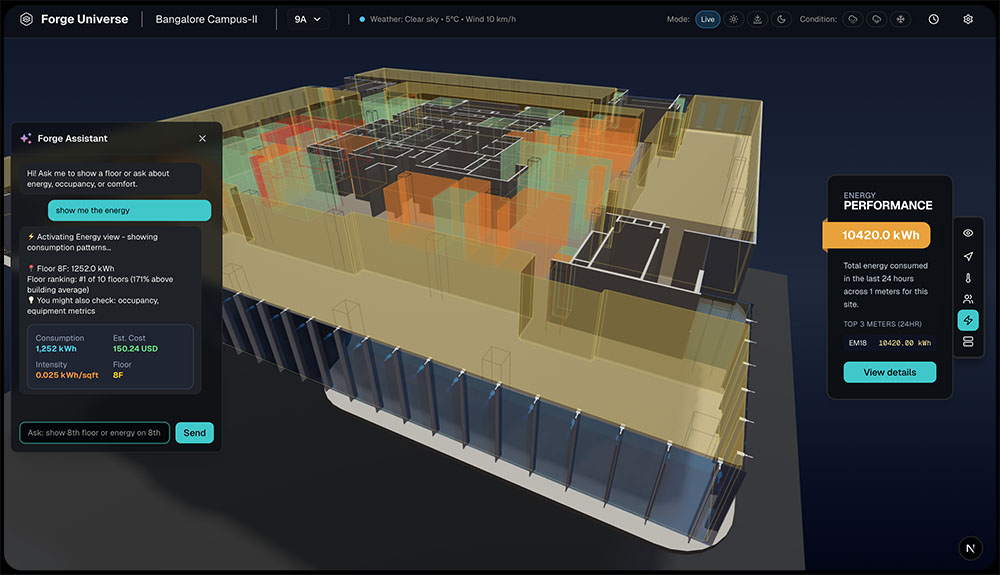
Task: Enable Live mode toggle
Action: [708, 19]
